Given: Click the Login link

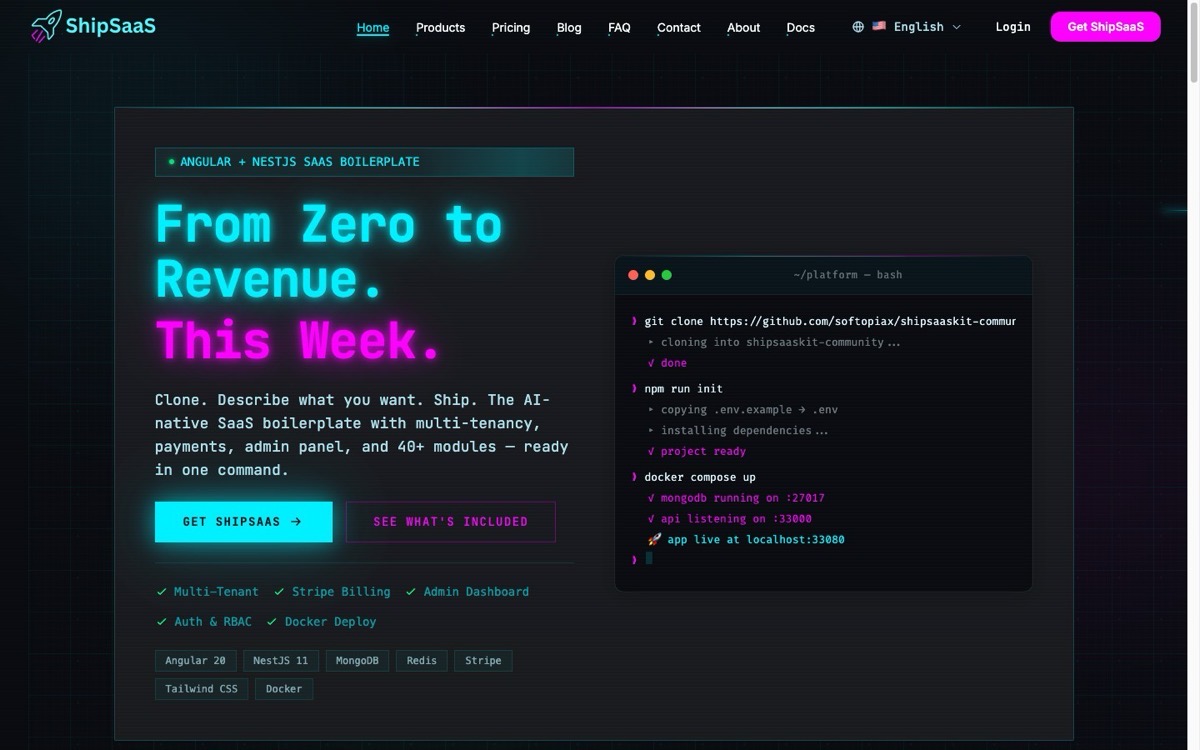Looking at the screenshot, I should tap(1013, 27).
